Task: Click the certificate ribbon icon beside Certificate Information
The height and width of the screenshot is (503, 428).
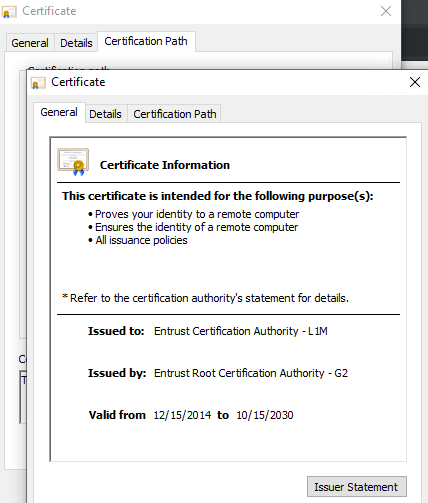Action: pyautogui.click(x=73, y=162)
